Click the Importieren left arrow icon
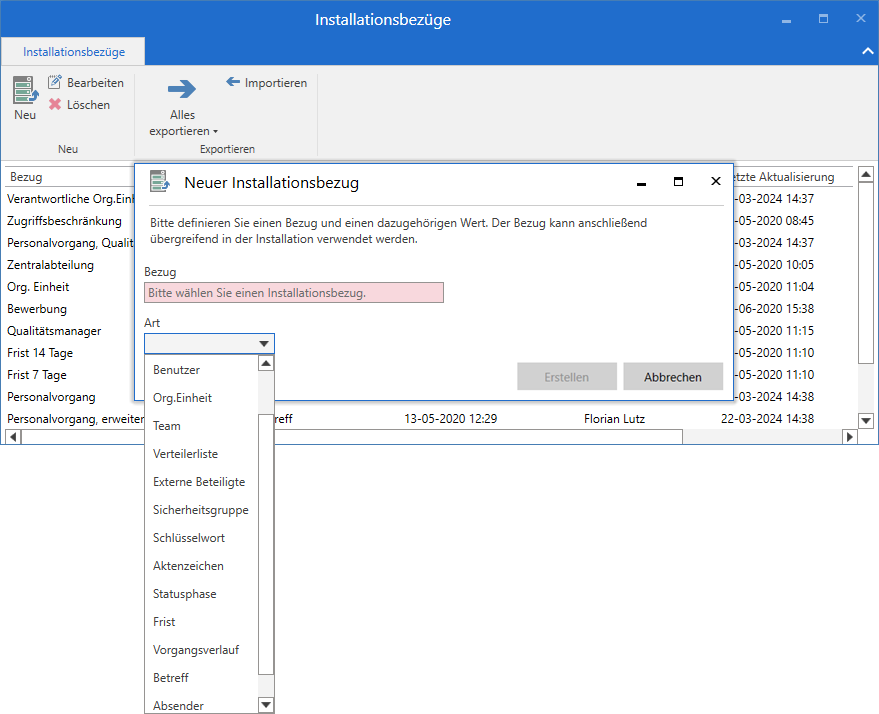Viewport: 879px width, 714px height. coord(233,83)
